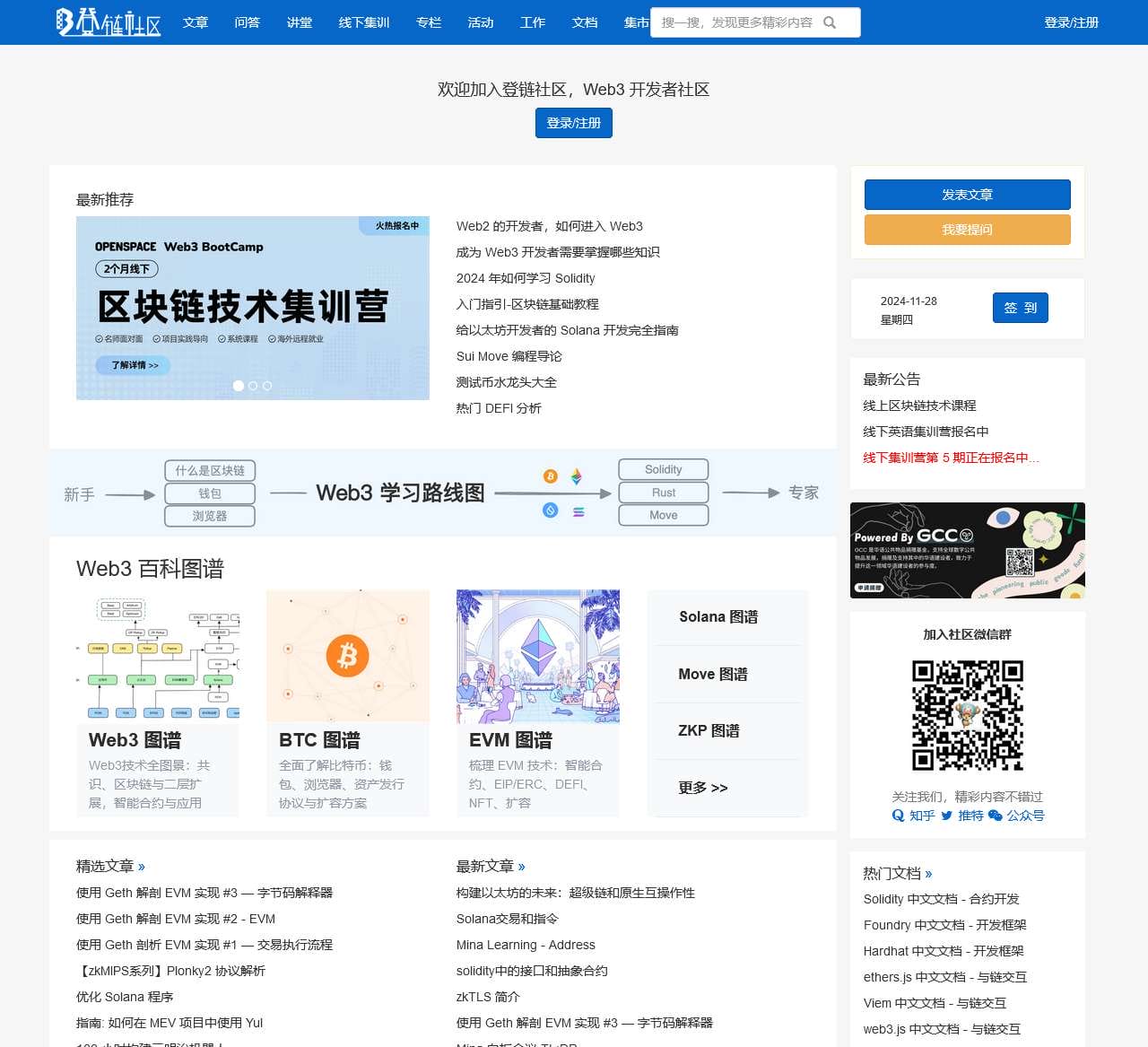Click the Ethereum diamond icon in the roadmap banner
The image size is (1148, 1047).
pos(577,476)
